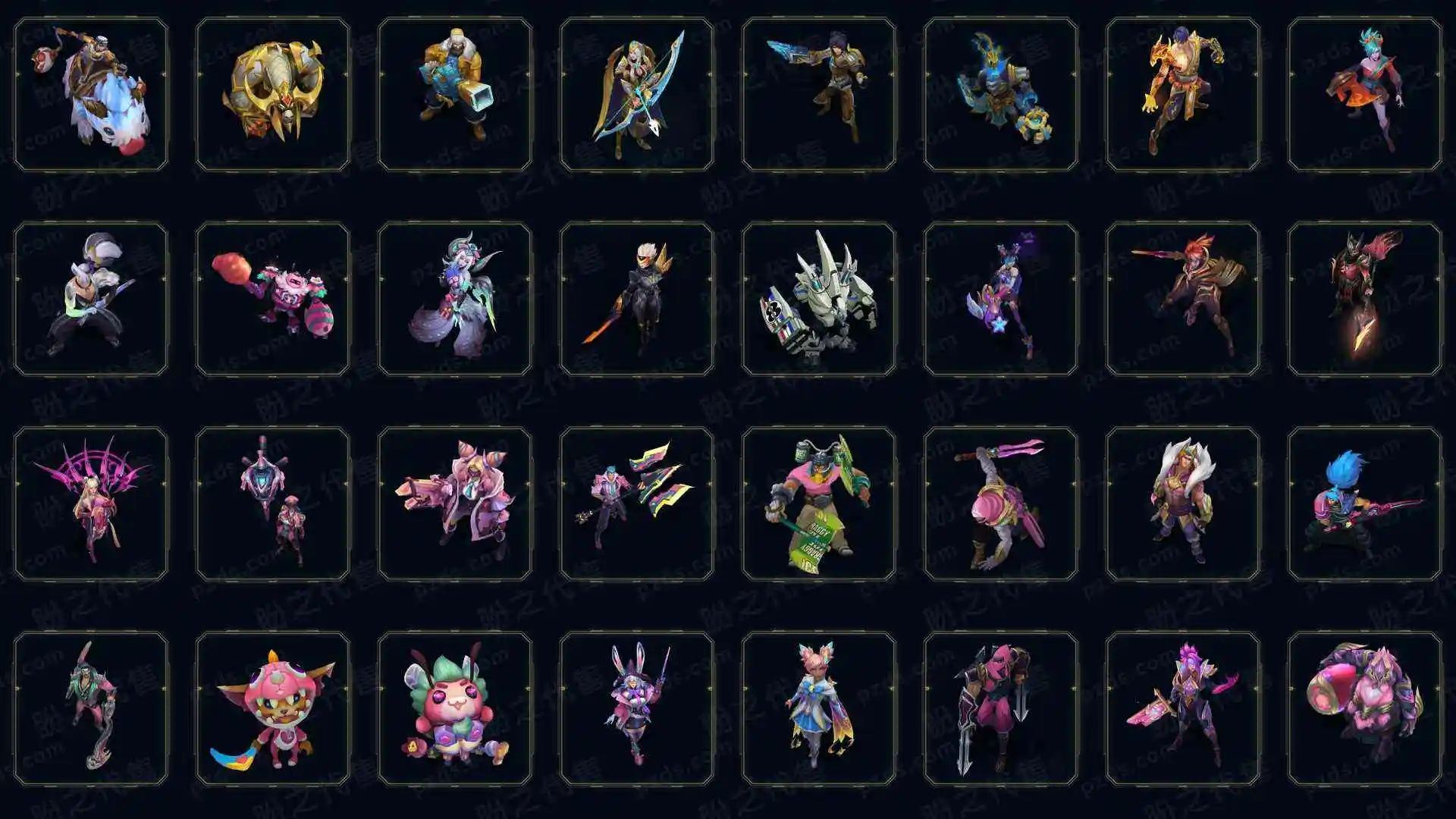Pick the green-caped bull with pink shirt

819,504
